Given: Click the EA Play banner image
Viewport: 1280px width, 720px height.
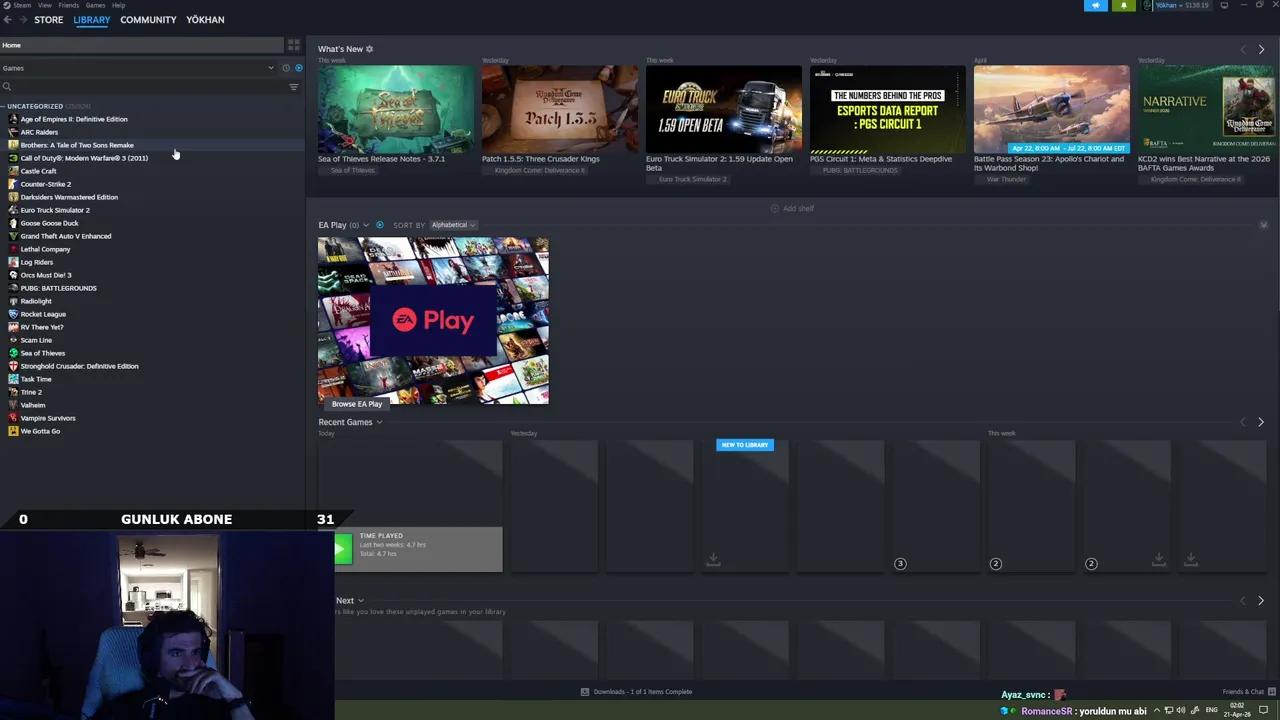Looking at the screenshot, I should click(x=433, y=320).
